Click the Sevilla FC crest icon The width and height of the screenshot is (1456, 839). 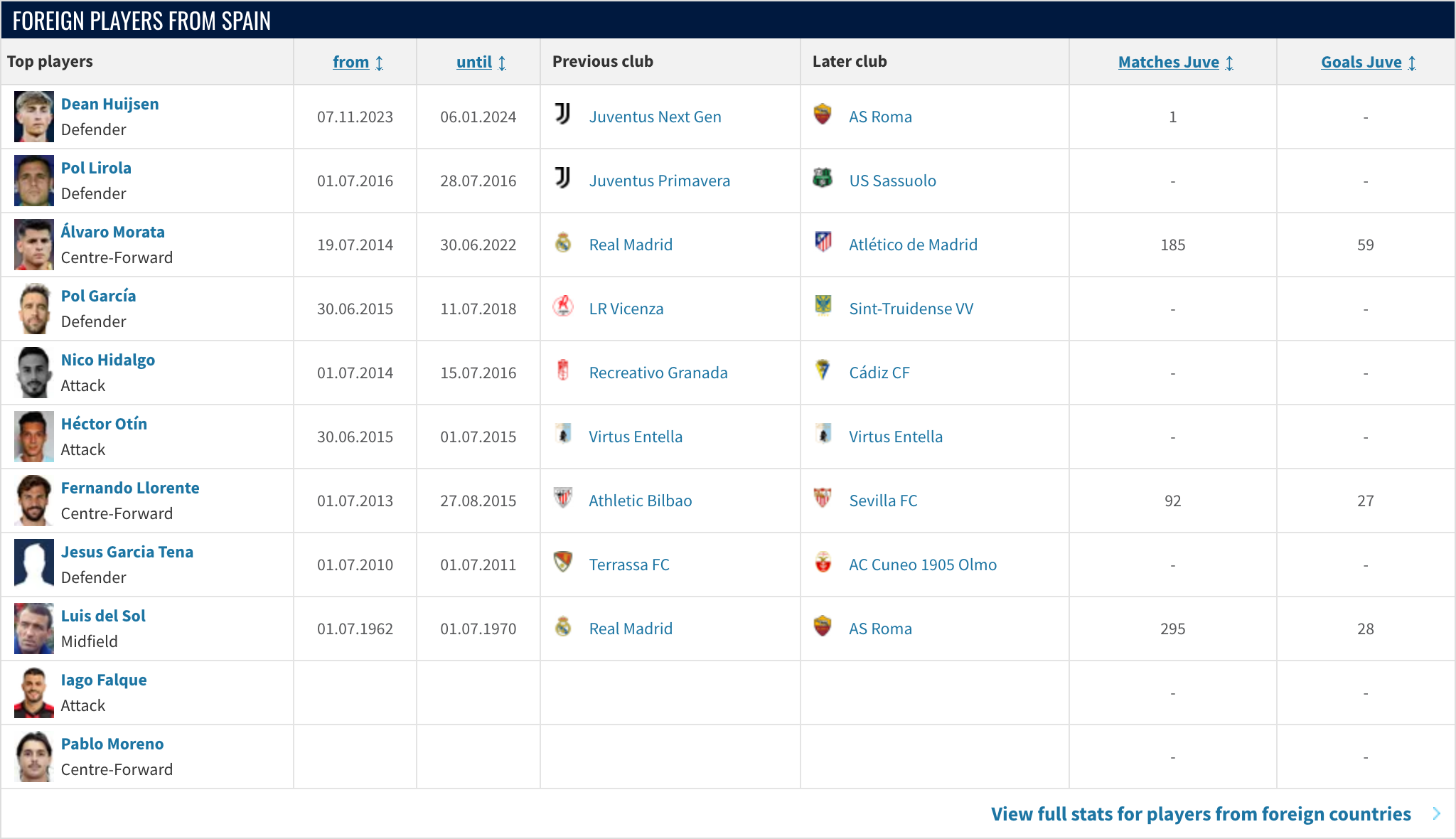click(x=823, y=498)
